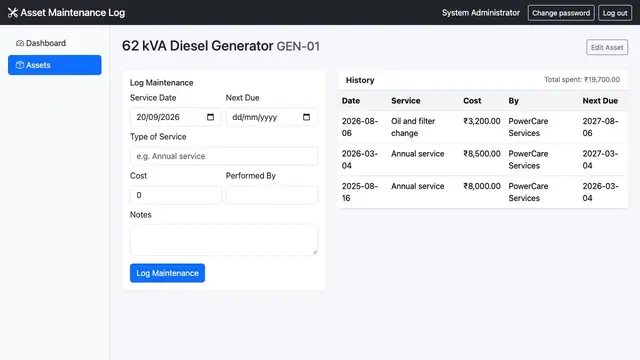The height and width of the screenshot is (360, 640).
Task: Focus the Service Date field showing 20/09/2026
Action: (176, 117)
